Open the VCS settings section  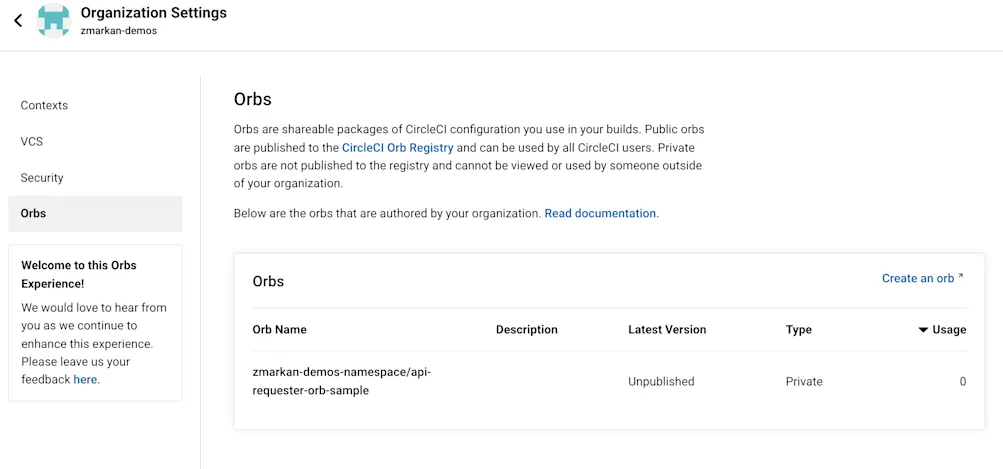32,141
